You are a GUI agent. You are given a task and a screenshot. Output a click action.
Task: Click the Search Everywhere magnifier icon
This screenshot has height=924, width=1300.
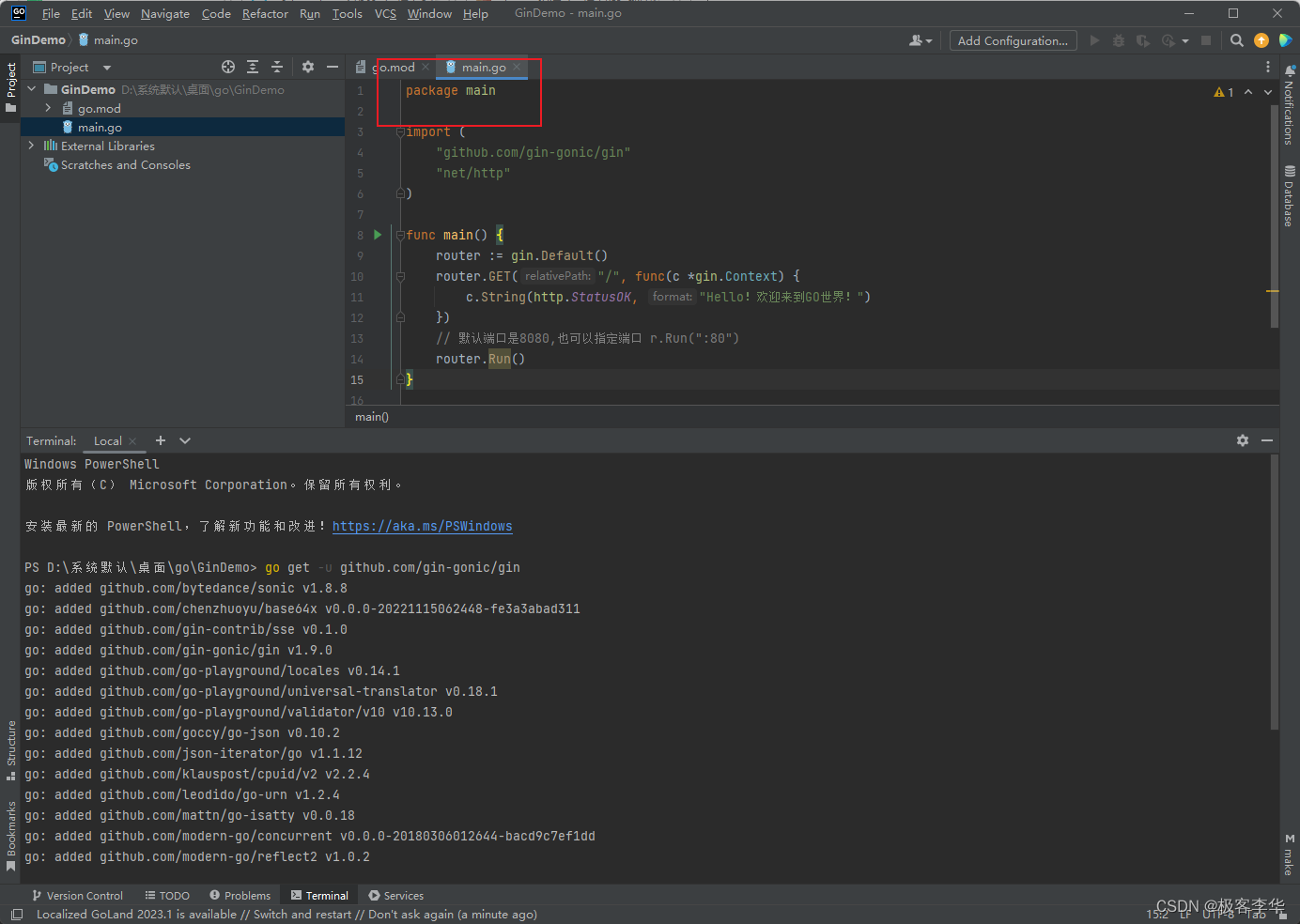pos(1237,40)
